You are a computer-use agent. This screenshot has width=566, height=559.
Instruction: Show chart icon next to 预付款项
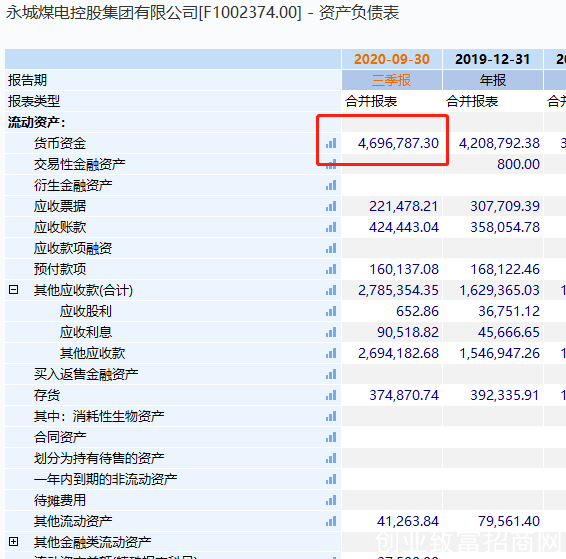pos(331,269)
